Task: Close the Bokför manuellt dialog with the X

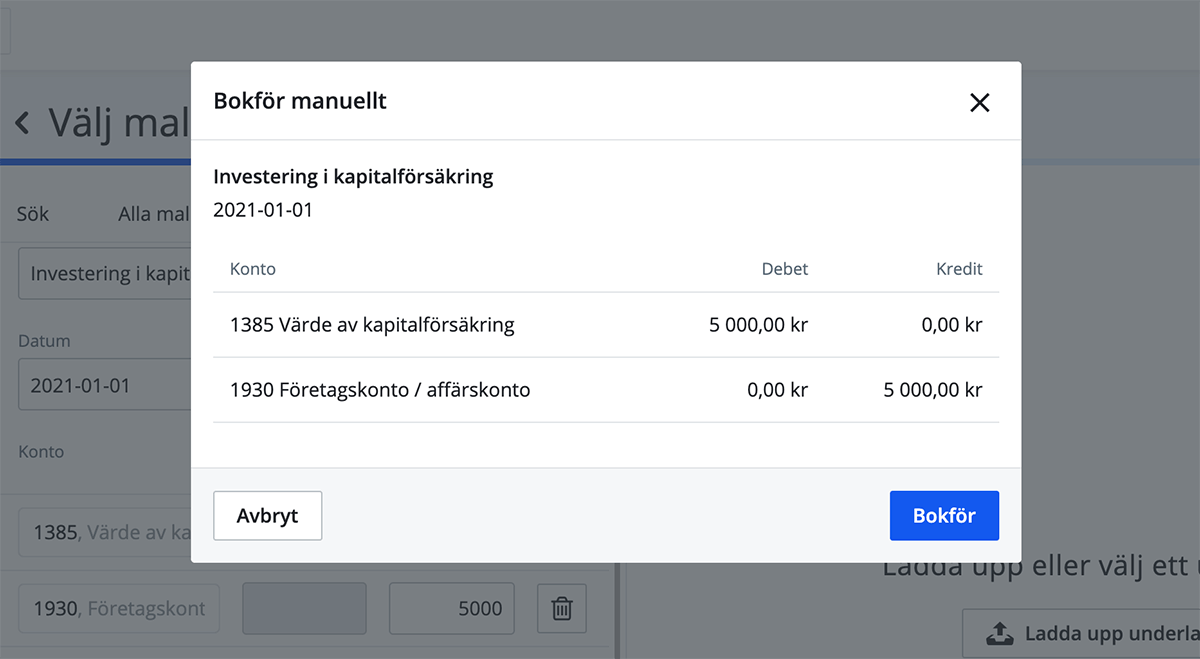Action: [979, 102]
